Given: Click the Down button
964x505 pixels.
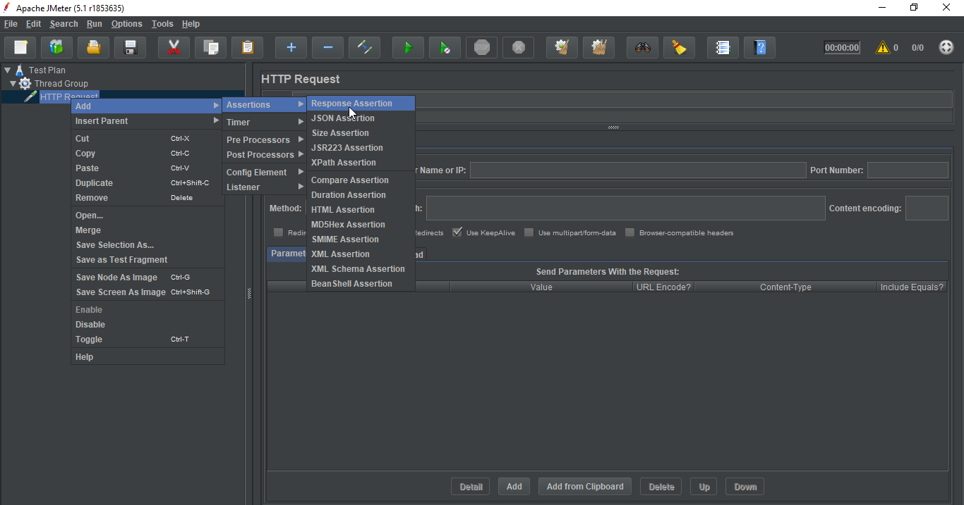Looking at the screenshot, I should pos(745,487).
